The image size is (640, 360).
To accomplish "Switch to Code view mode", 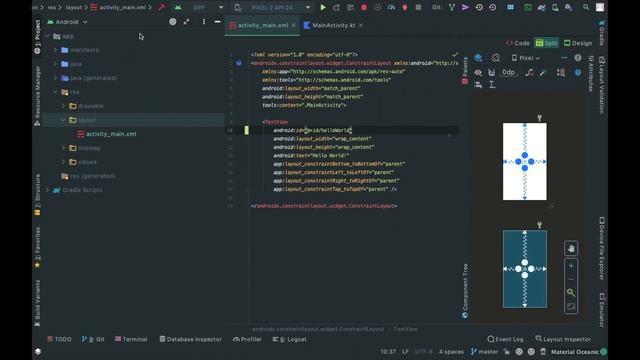I will pos(518,43).
